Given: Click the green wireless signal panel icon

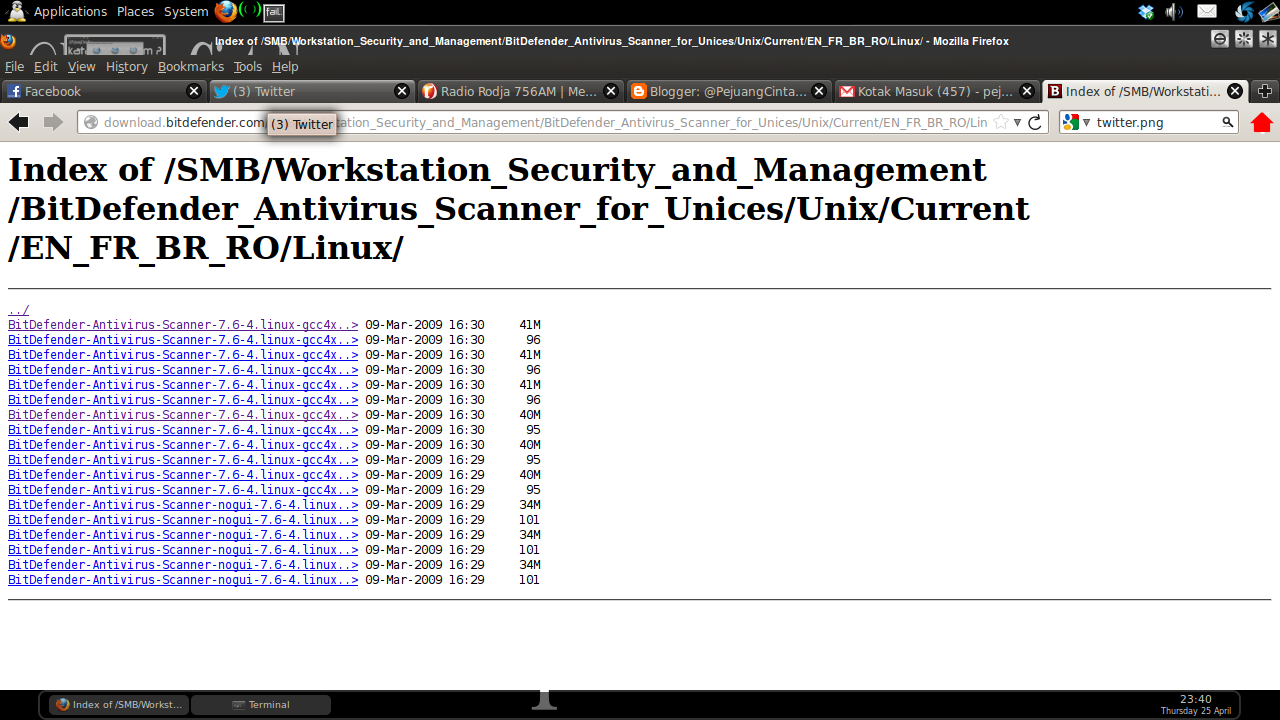Looking at the screenshot, I should (250, 11).
